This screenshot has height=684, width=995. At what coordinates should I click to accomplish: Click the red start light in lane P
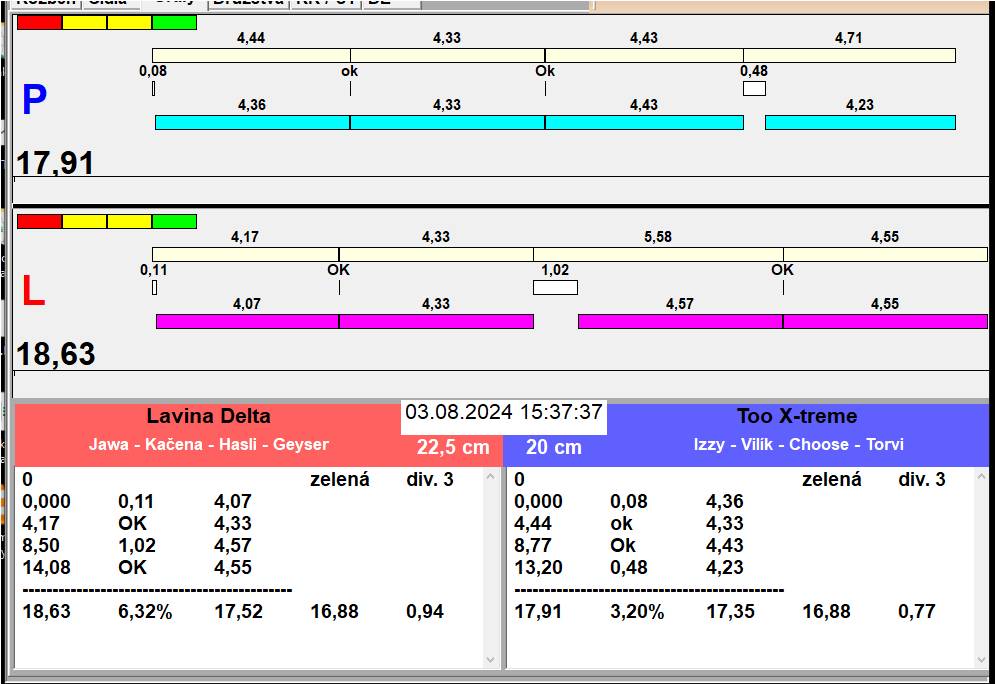point(39,22)
